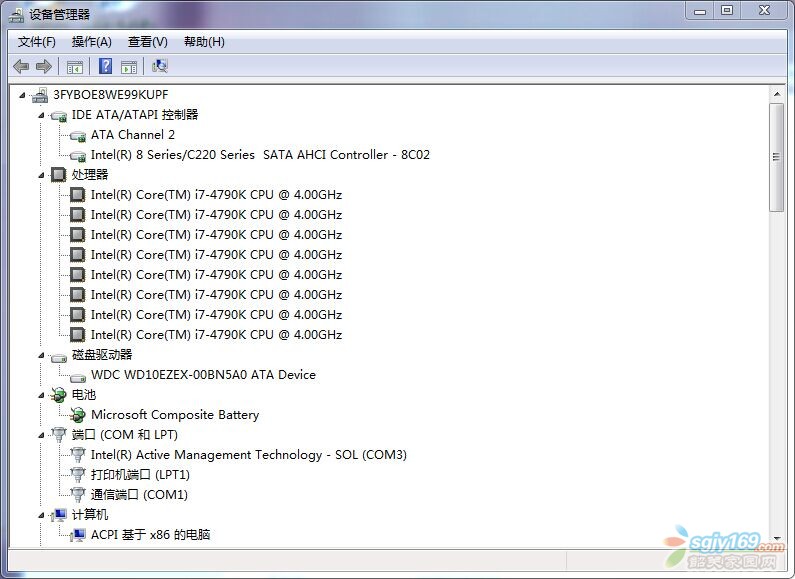Select Intel 8 Series/C220 SATA AHCI Controller text

tap(260, 155)
